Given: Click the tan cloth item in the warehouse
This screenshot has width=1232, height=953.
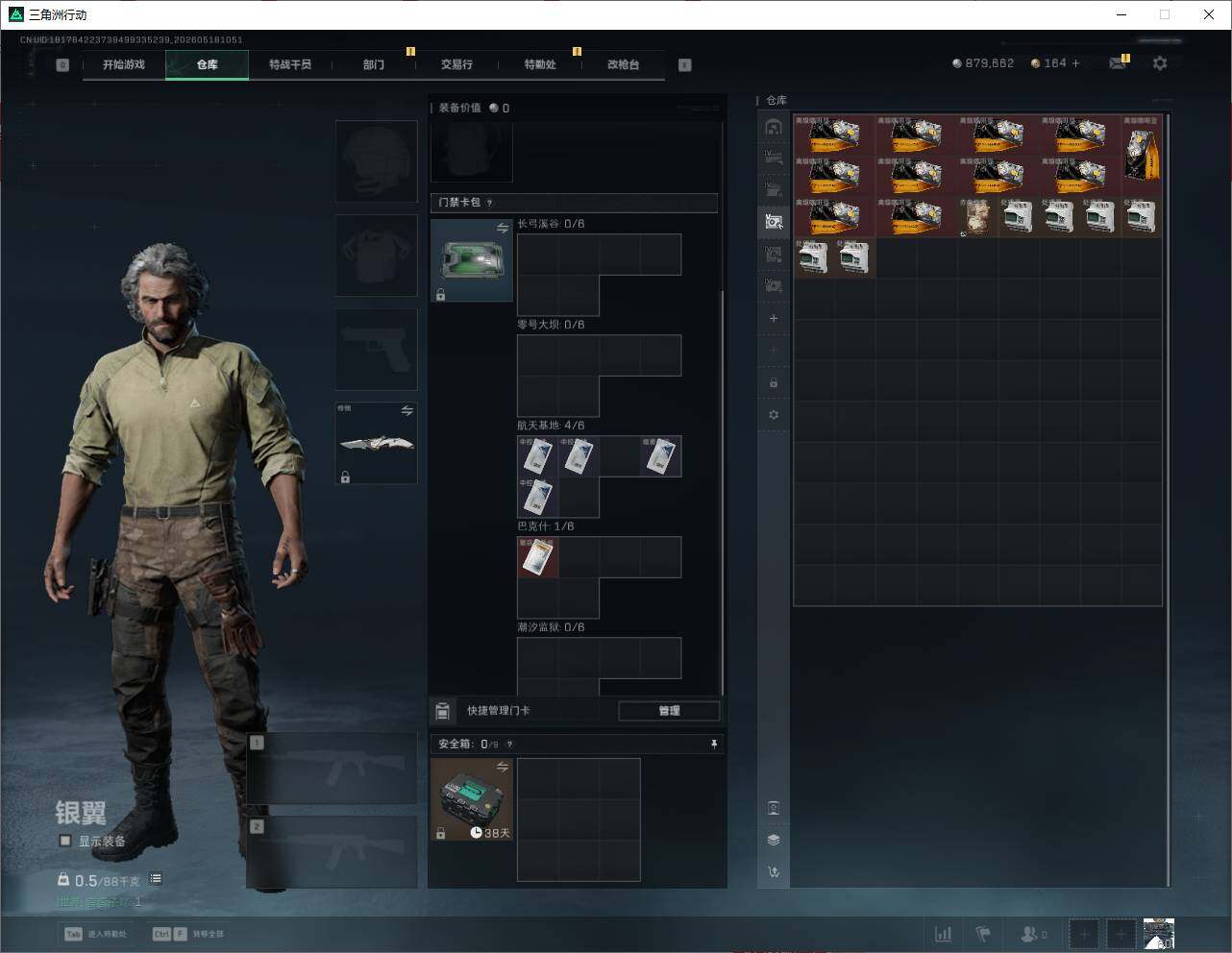Looking at the screenshot, I should click(978, 216).
